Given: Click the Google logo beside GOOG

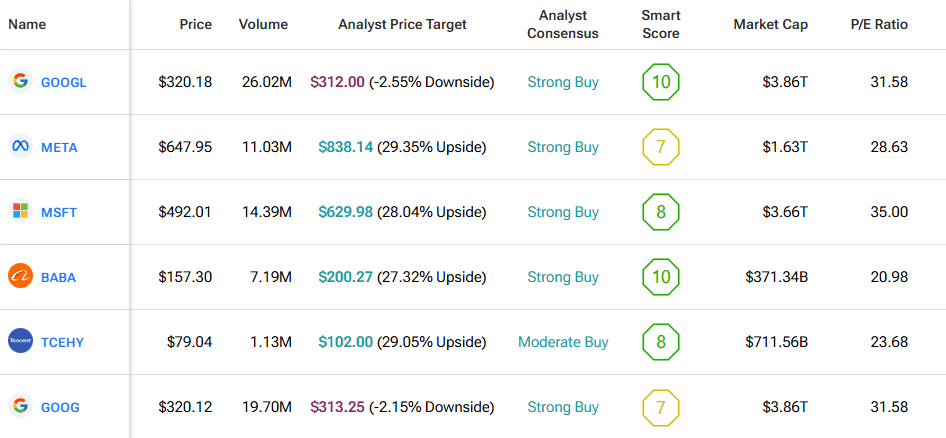Looking at the screenshot, I should click(20, 407).
